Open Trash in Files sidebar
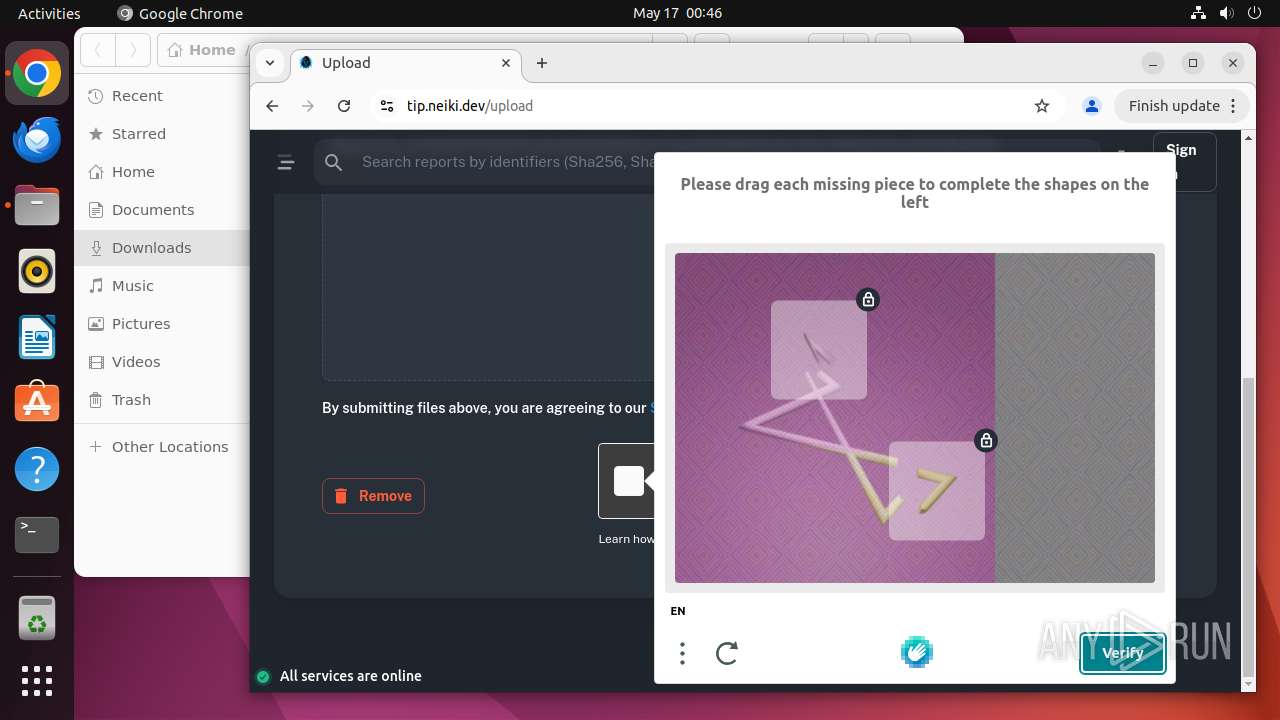Screen dimensions: 1280x720 point(162,400)
